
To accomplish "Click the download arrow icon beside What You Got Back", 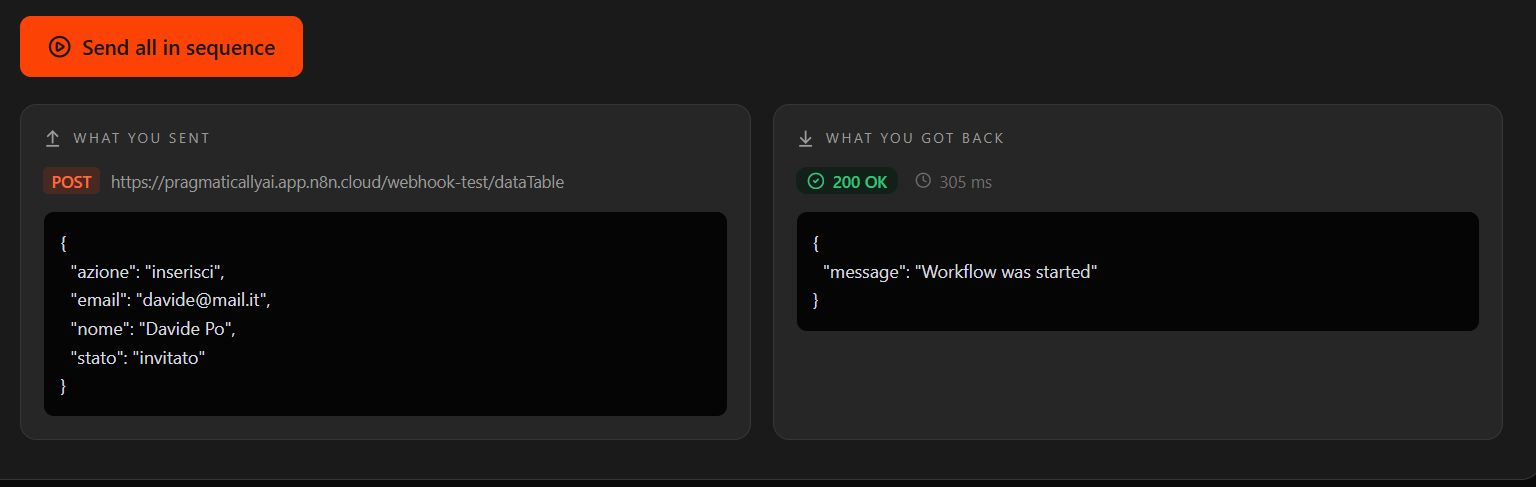I will click(x=805, y=138).
